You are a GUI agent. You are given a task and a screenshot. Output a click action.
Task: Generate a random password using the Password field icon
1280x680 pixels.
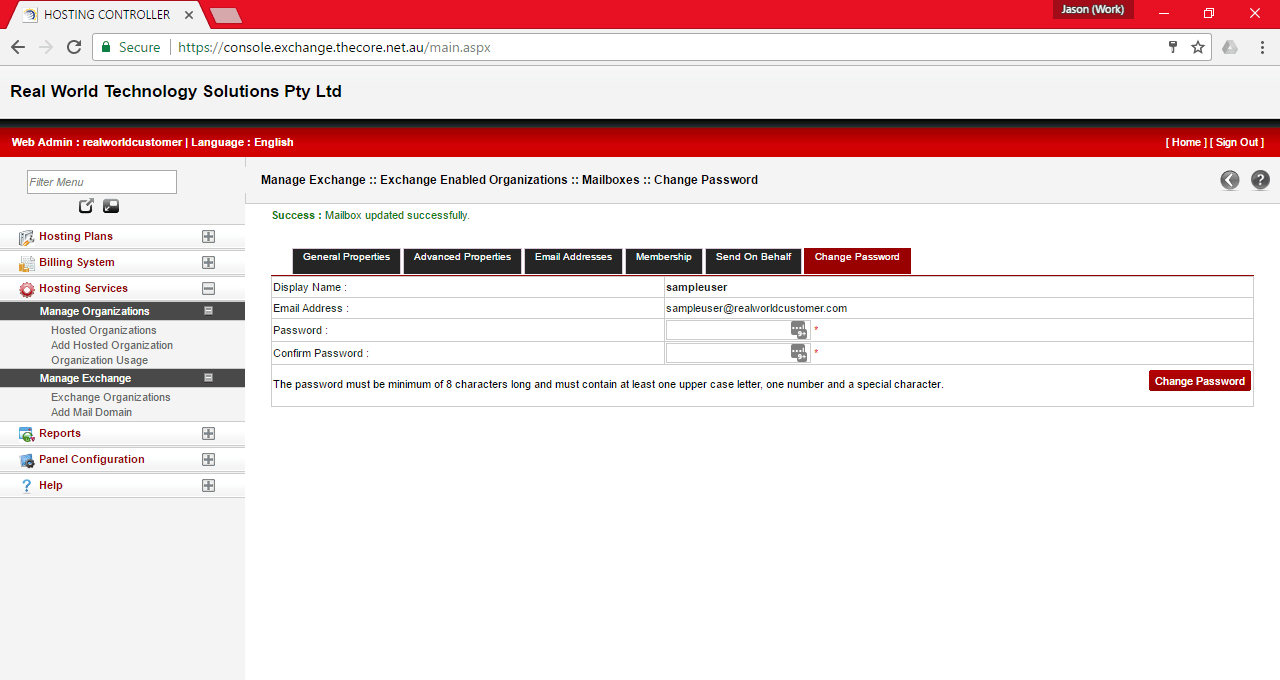tap(797, 329)
